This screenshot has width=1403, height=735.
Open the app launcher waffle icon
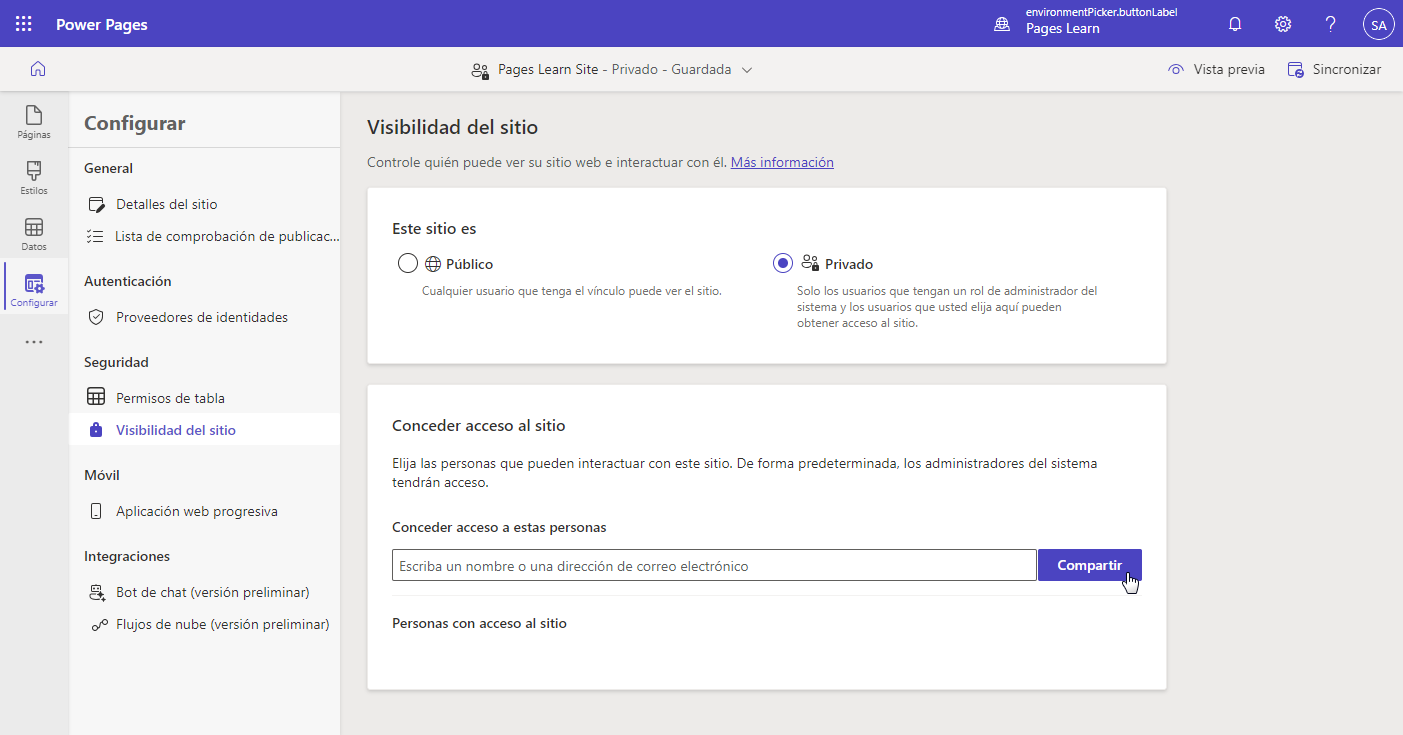click(x=24, y=24)
